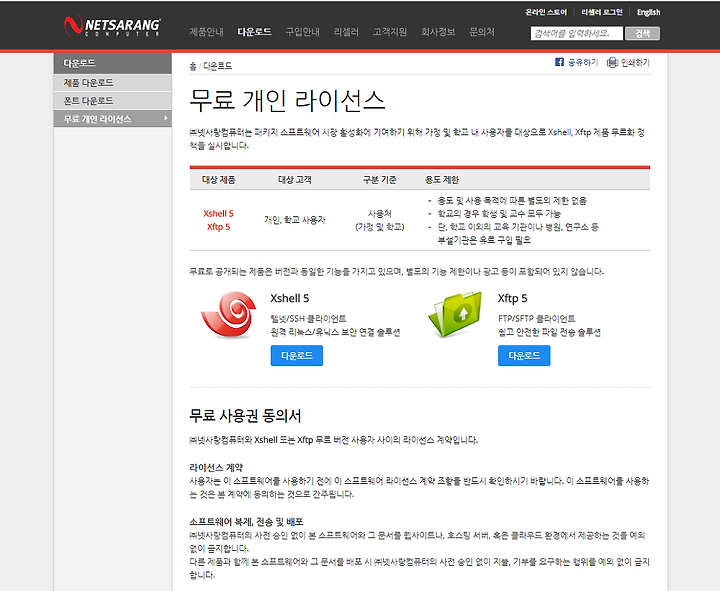
Task: Select 무료 개인 라이선스 in sidebar
Action: 112,119
